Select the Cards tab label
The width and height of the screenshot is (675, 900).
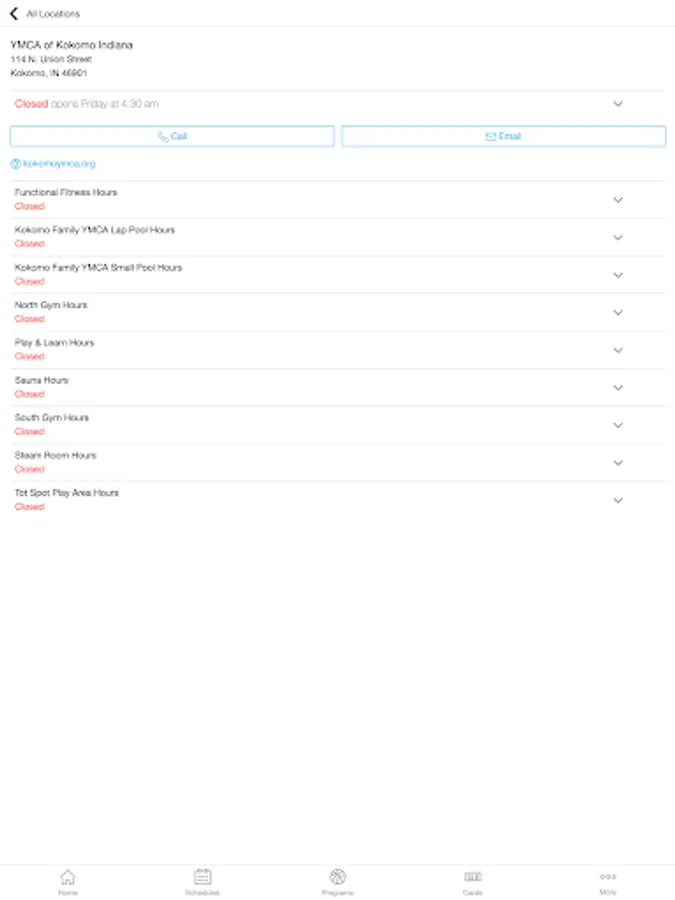pos(473,893)
